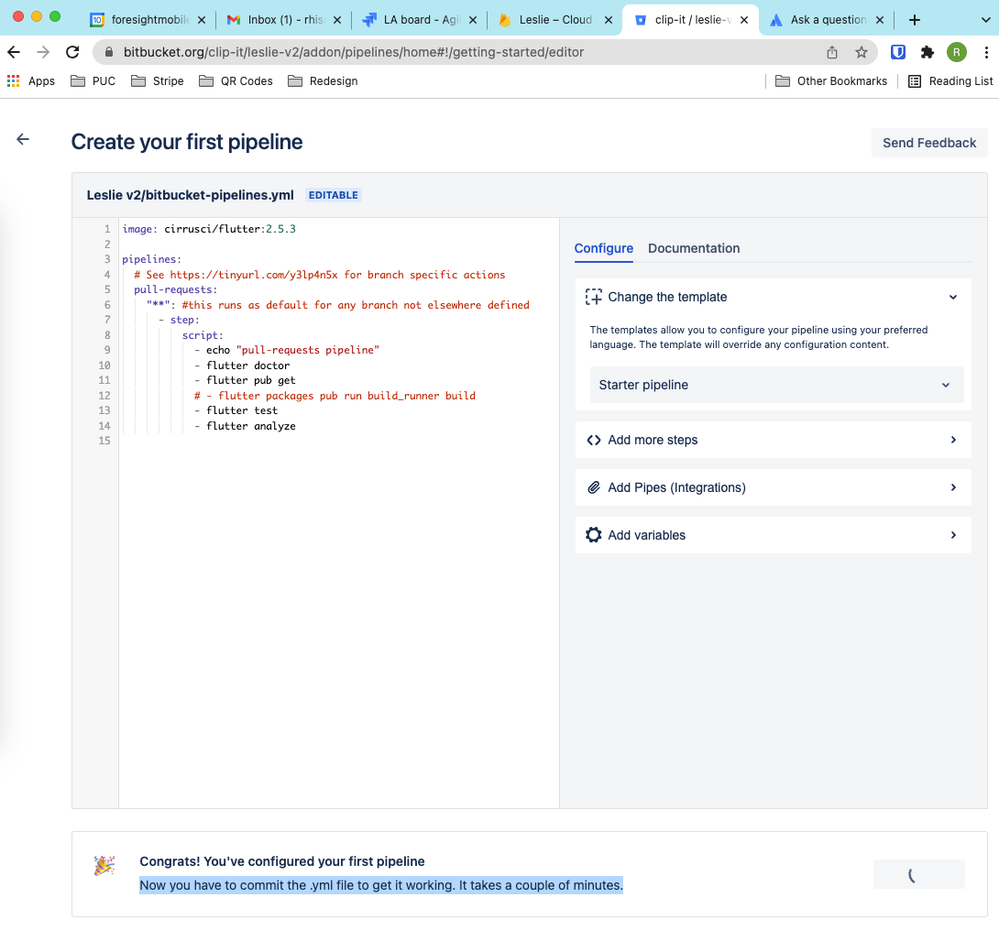The image size is (999, 939).
Task: Expand Add variables chevron
Action: click(953, 535)
